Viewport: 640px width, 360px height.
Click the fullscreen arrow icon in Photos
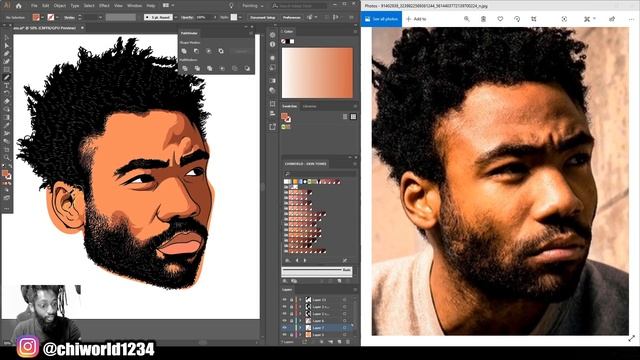(x=631, y=338)
